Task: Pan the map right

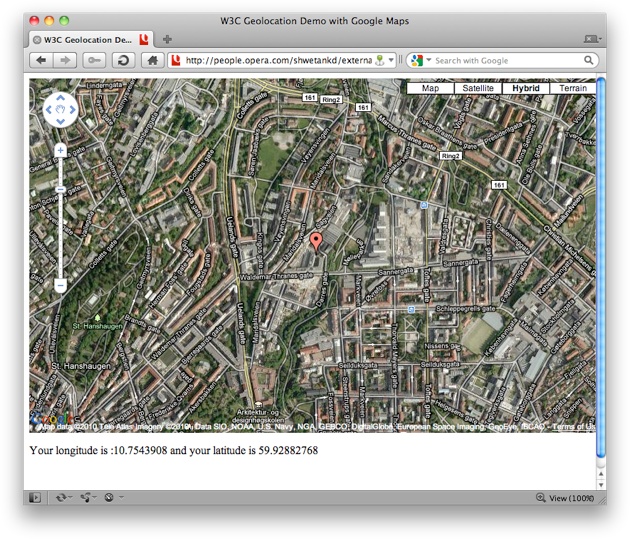Action: [x=73, y=110]
